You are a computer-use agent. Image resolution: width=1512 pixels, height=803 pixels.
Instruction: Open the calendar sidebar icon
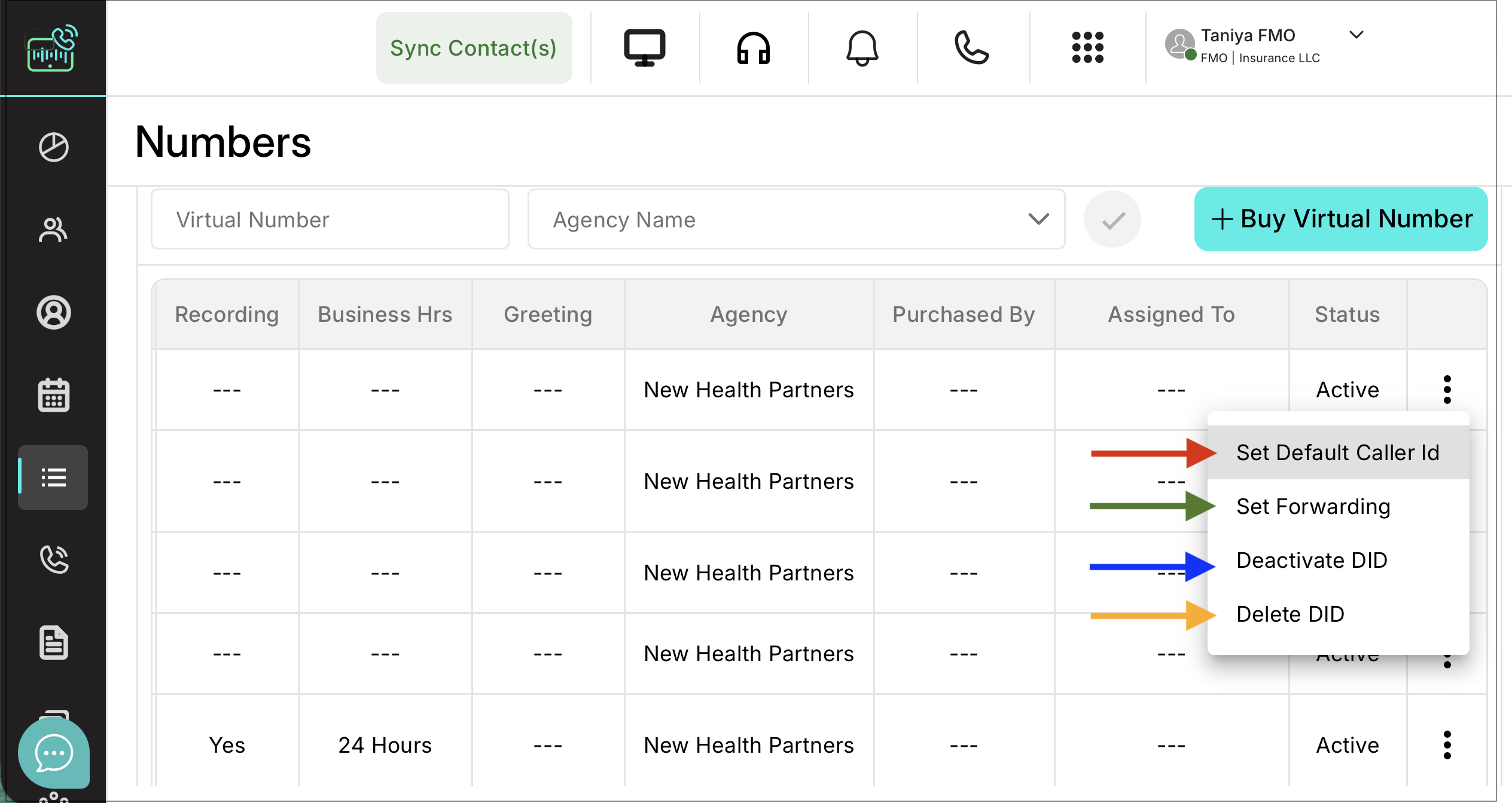pos(54,396)
